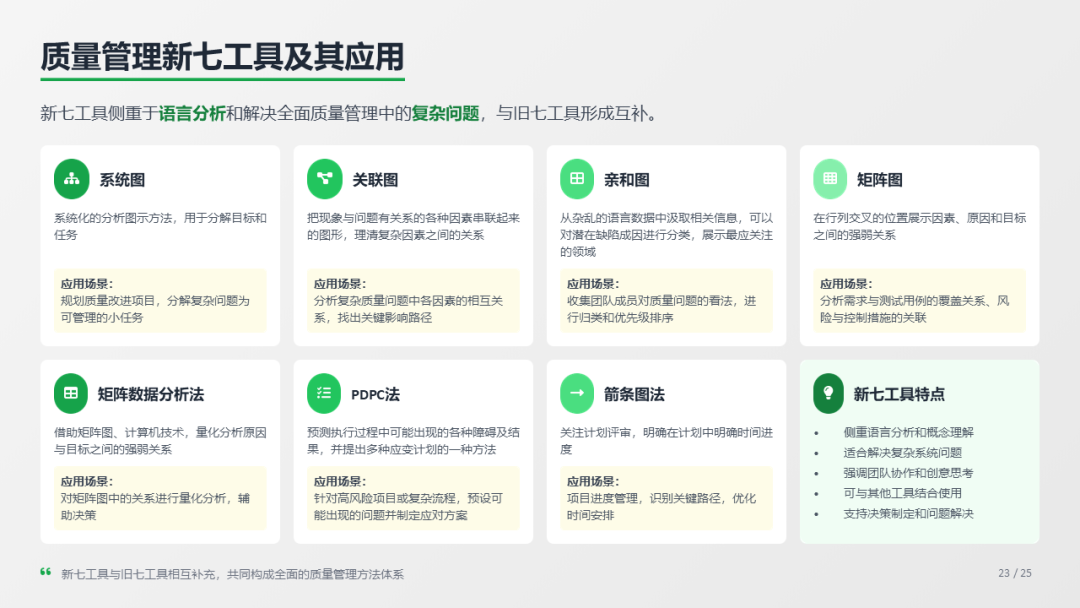1080x608 pixels.
Task: Click the 矩阵图 light green icon
Action: (x=830, y=179)
